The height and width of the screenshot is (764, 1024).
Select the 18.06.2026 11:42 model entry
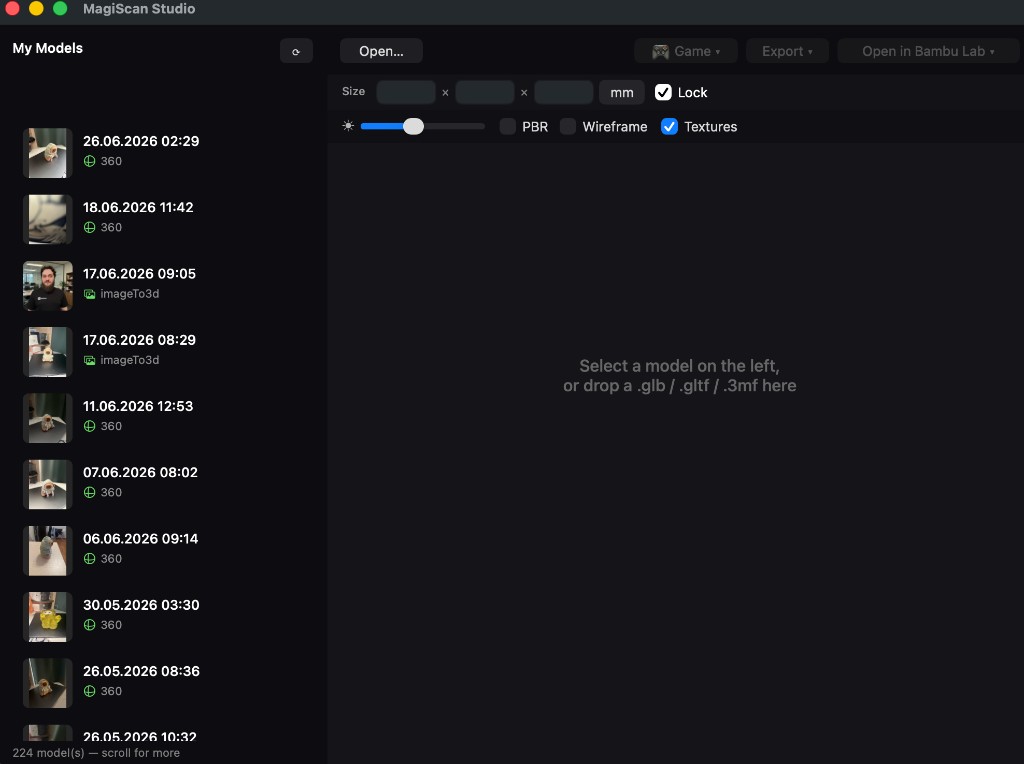[165, 219]
